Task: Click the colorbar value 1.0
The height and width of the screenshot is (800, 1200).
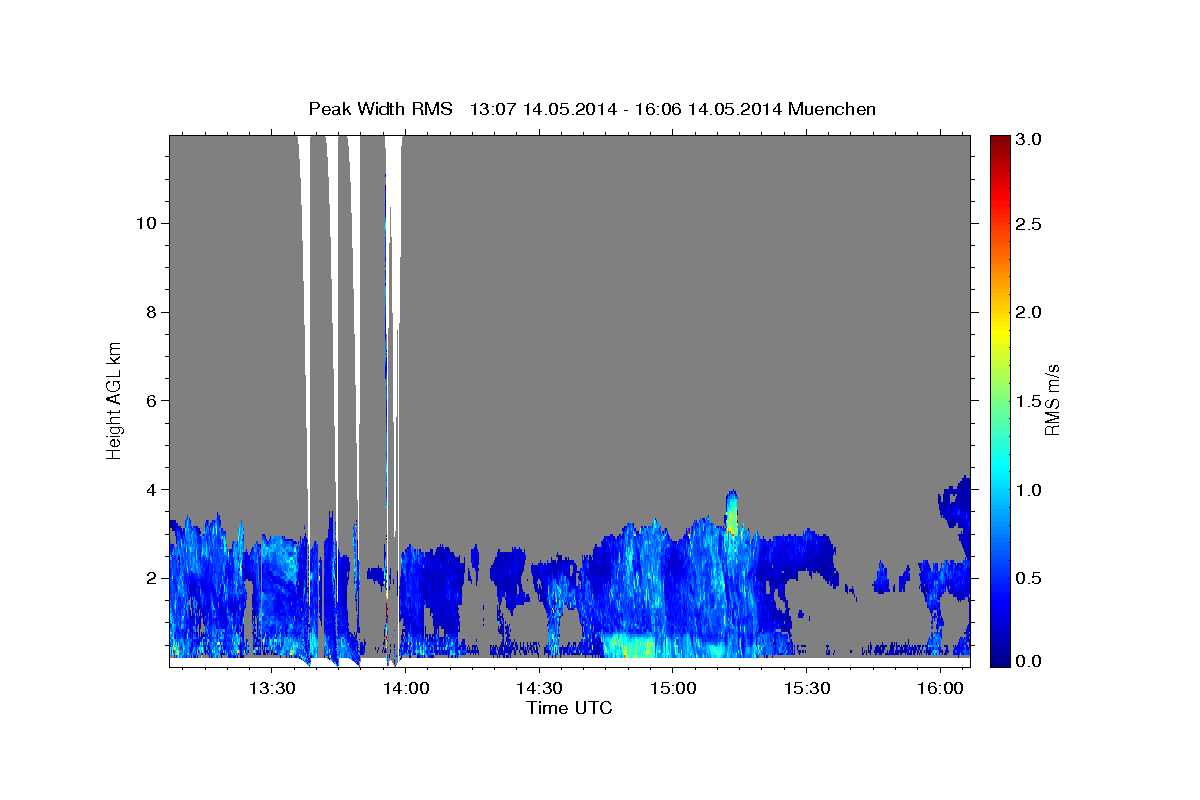Action: point(1029,490)
